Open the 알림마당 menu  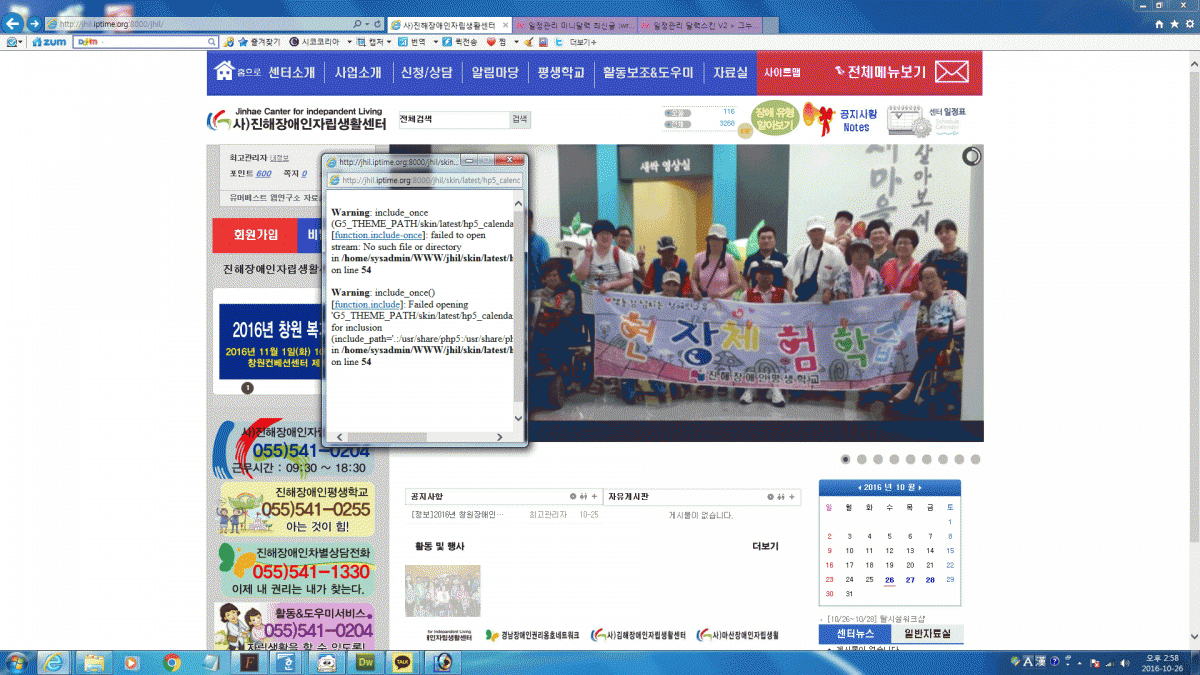(x=494, y=72)
